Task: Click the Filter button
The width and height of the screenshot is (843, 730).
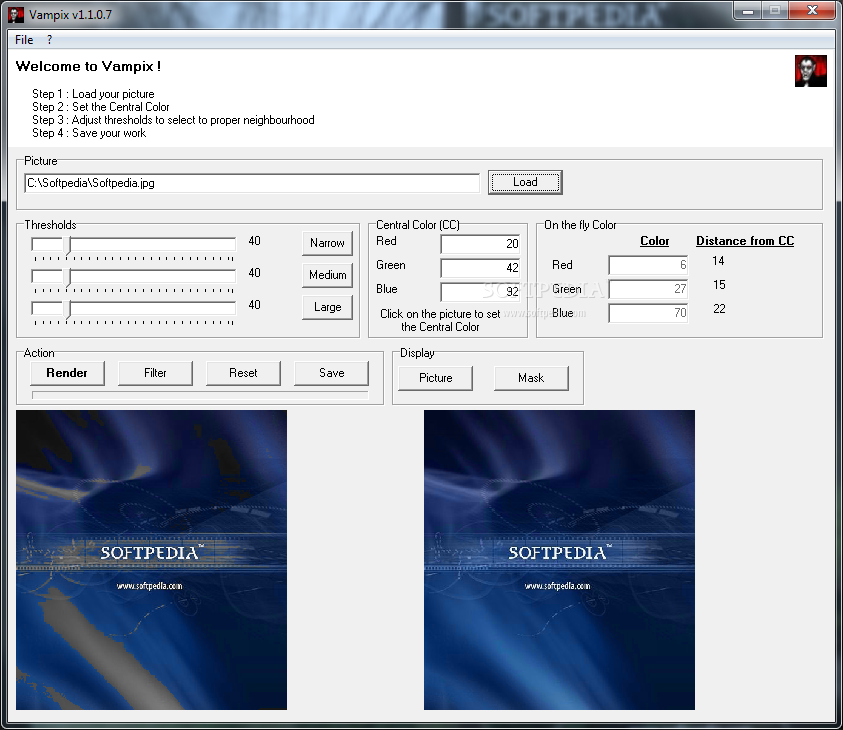Action: [x=155, y=373]
